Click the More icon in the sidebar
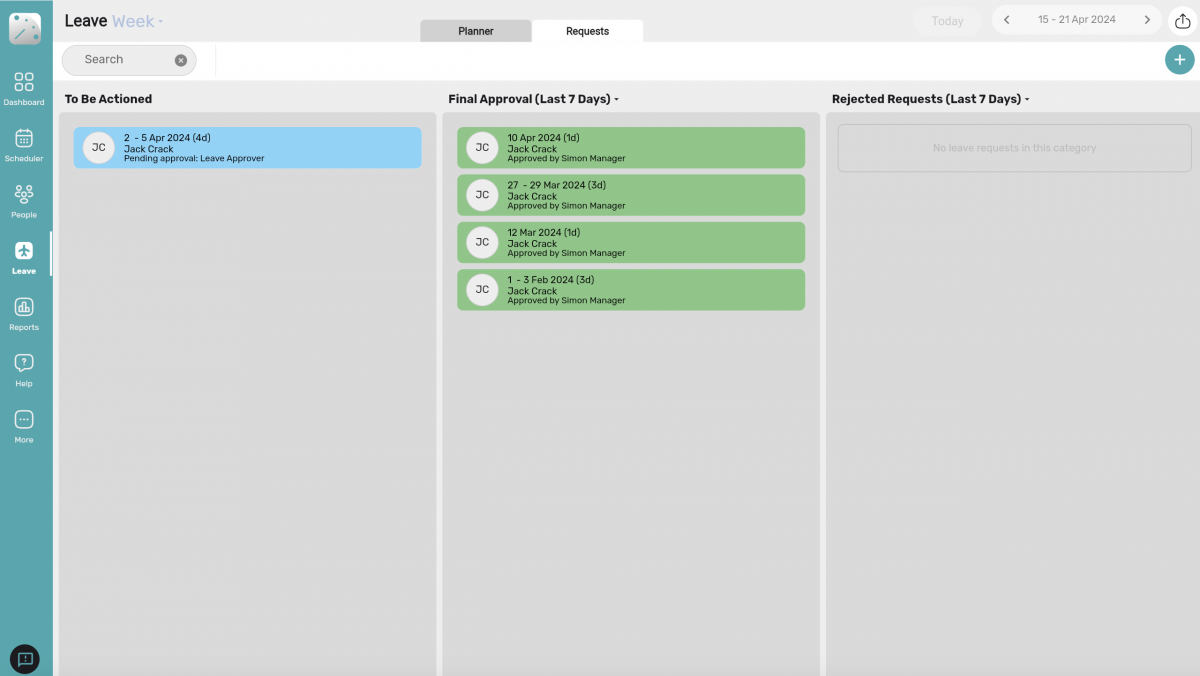The height and width of the screenshot is (676, 1200). click(24, 425)
